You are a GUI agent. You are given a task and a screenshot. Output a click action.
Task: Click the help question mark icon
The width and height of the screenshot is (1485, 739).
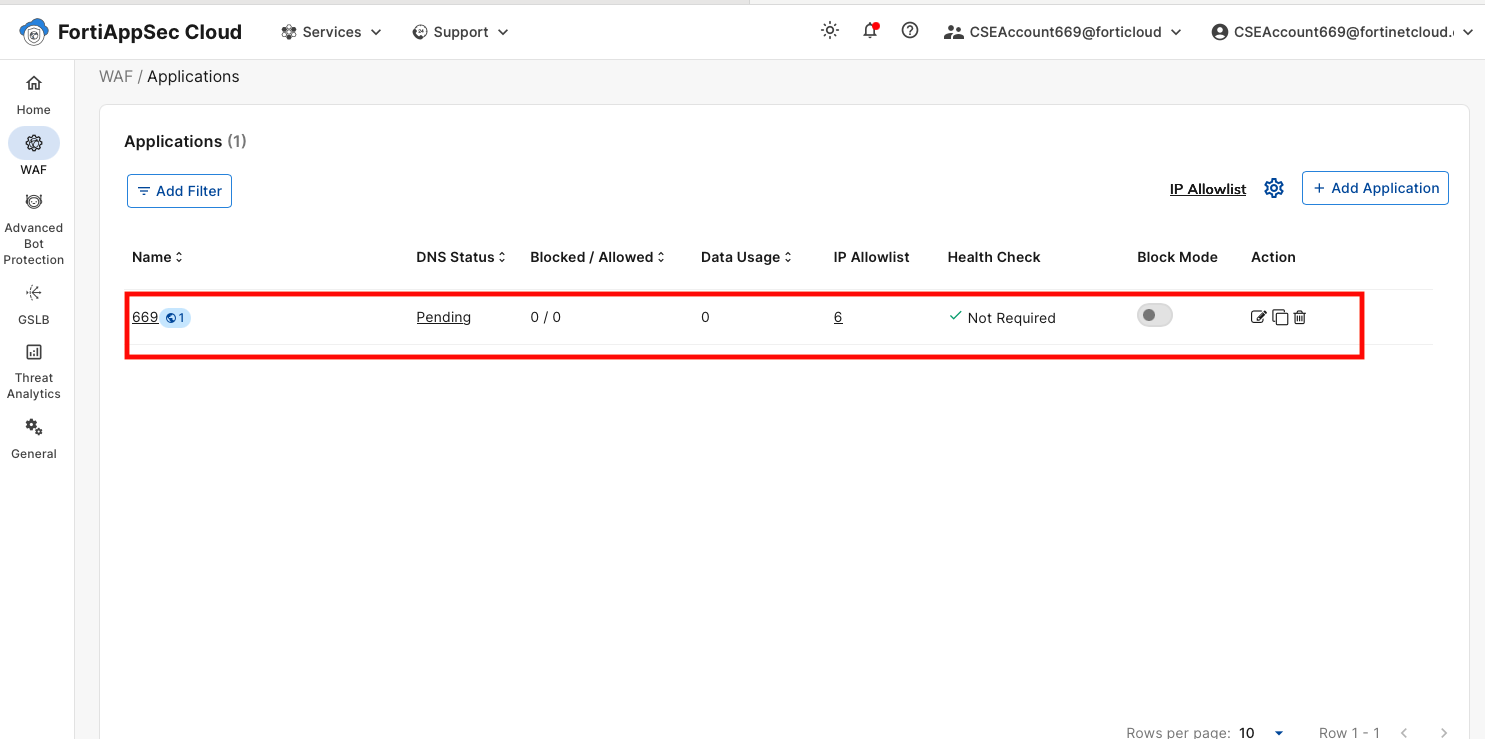pyautogui.click(x=910, y=31)
